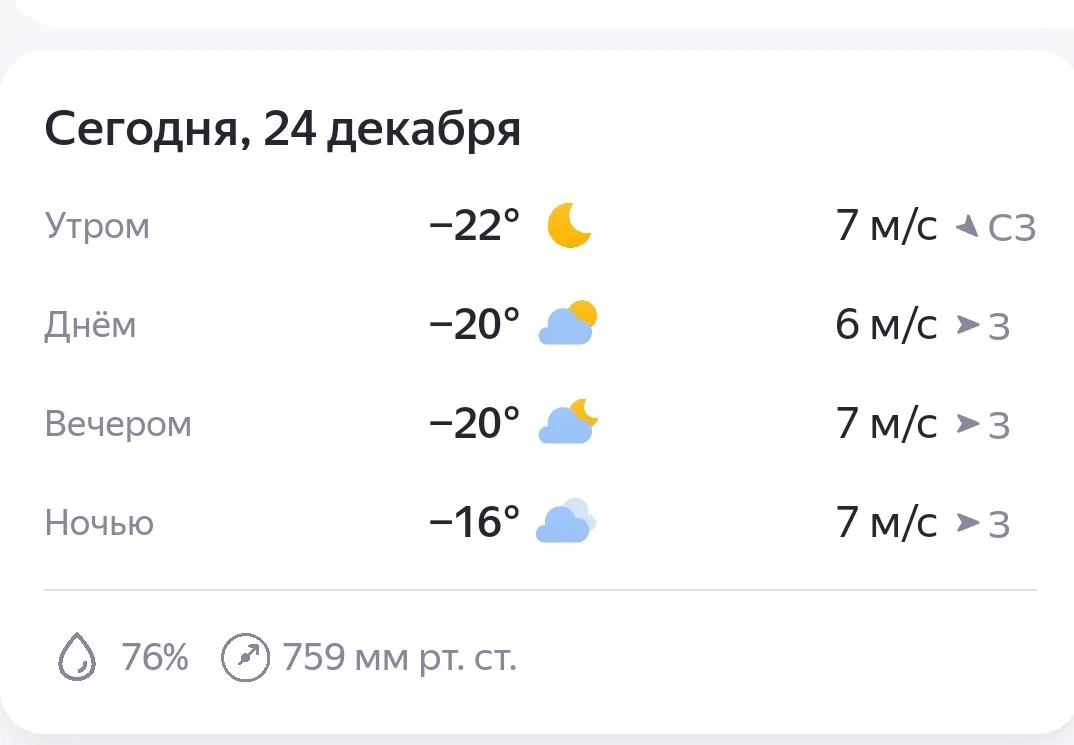Click the −16° night temperature
Viewport: 1074px width, 745px height.
point(475,522)
